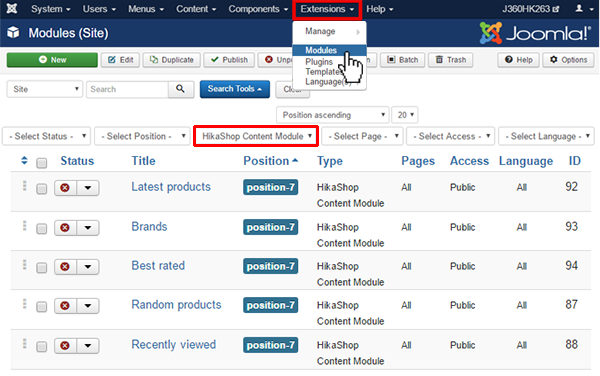
Task: Check the Best rated row checkbox
Action: coord(41,267)
